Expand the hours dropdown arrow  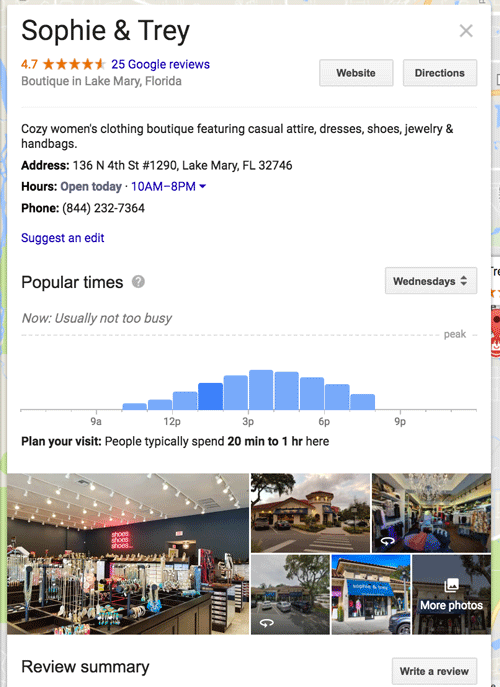[202, 186]
